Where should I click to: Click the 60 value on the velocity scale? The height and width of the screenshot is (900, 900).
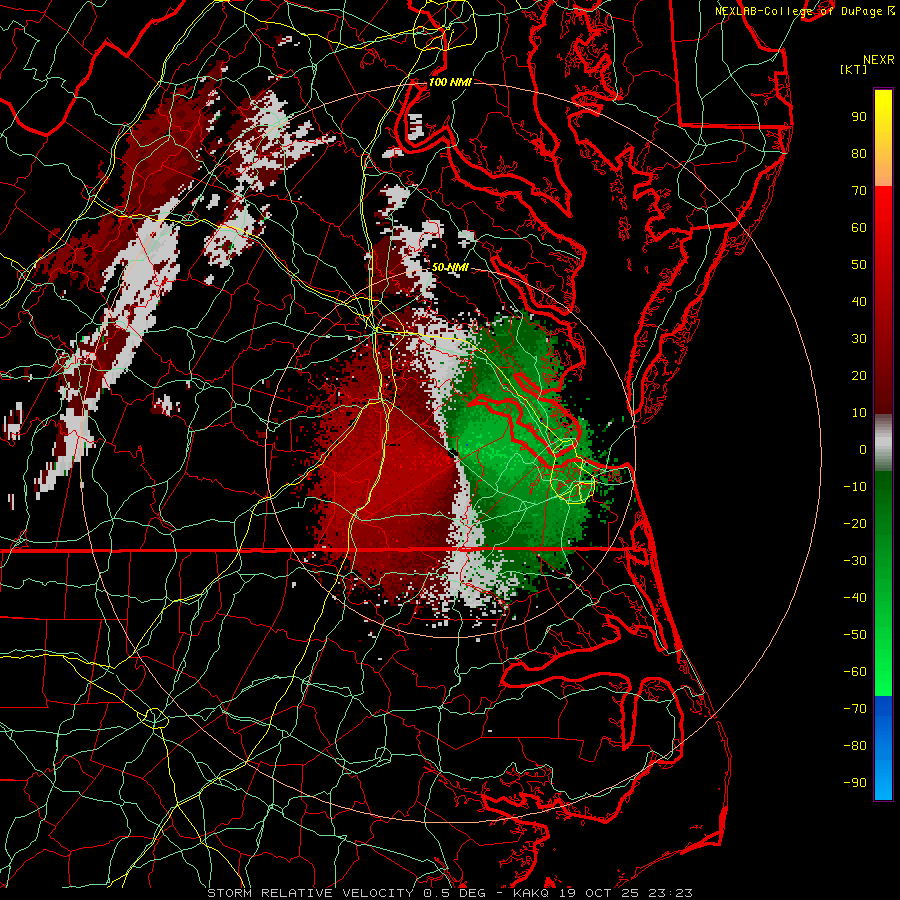click(859, 228)
